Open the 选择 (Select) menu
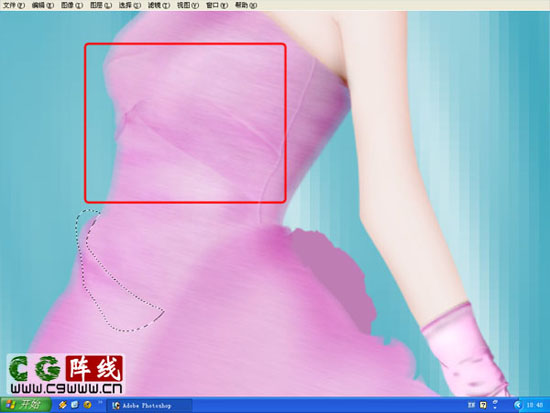550x413 pixels. click(129, 5)
